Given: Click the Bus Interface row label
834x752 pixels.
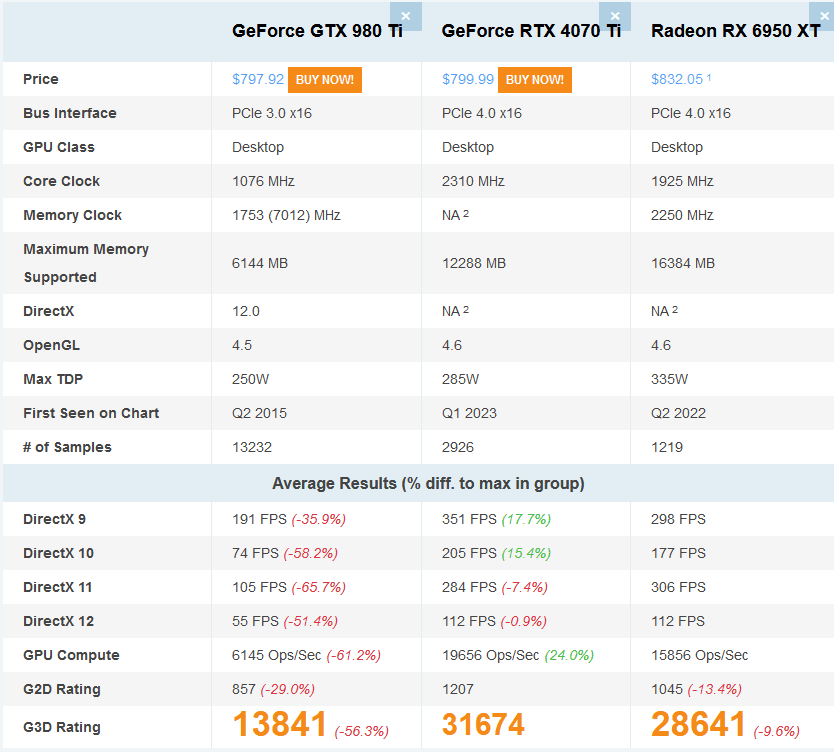Looking at the screenshot, I should pyautogui.click(x=70, y=113).
